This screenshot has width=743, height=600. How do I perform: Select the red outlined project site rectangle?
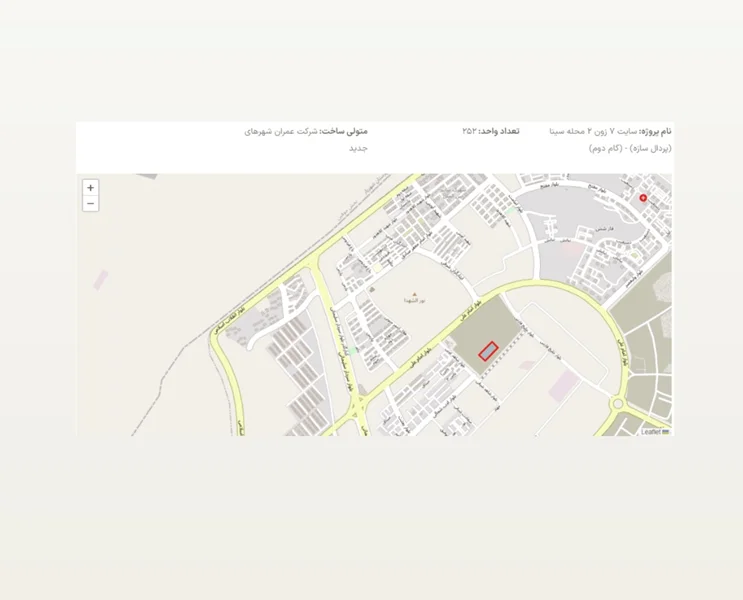point(488,351)
